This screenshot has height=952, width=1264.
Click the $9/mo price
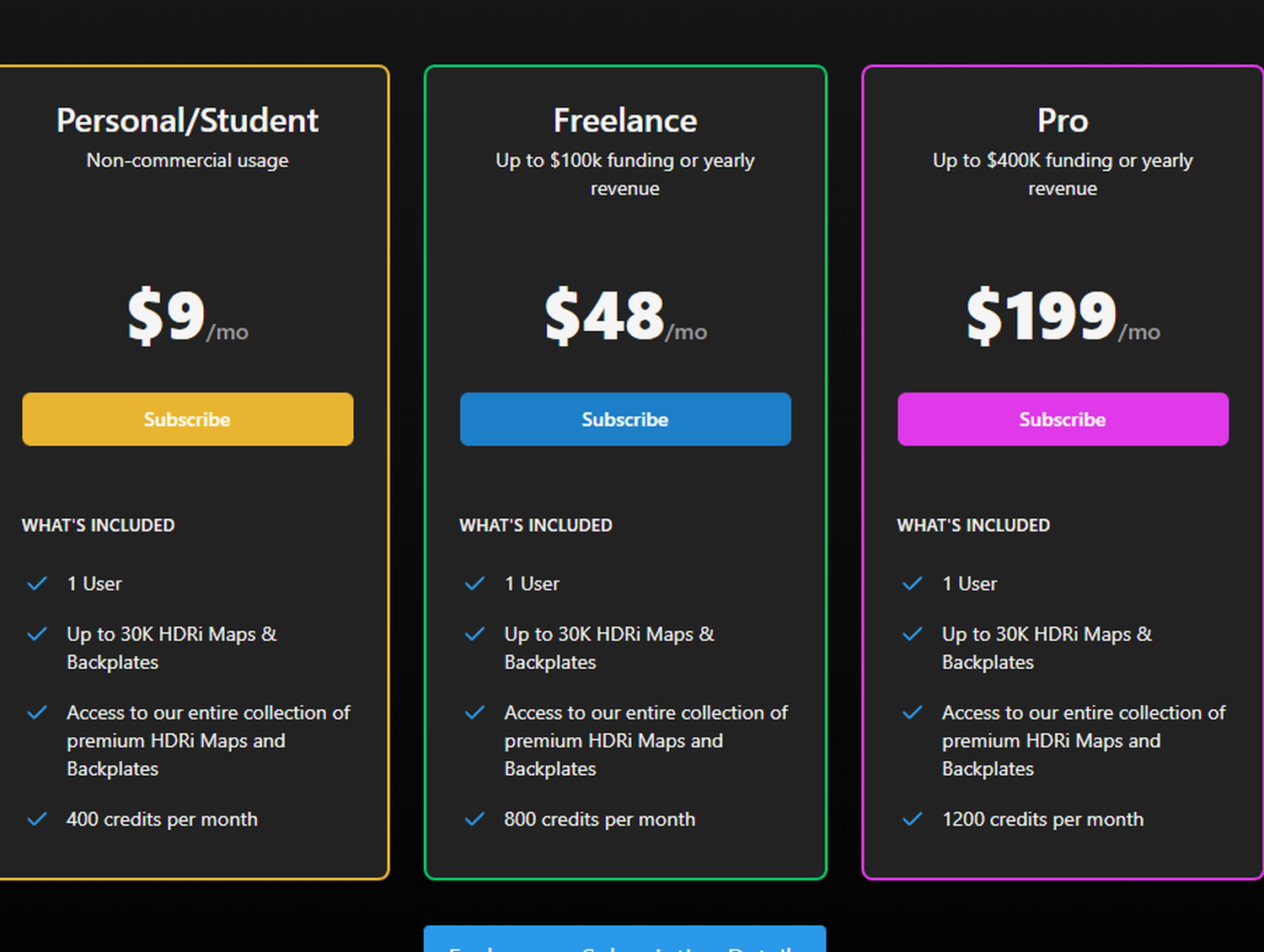[187, 316]
